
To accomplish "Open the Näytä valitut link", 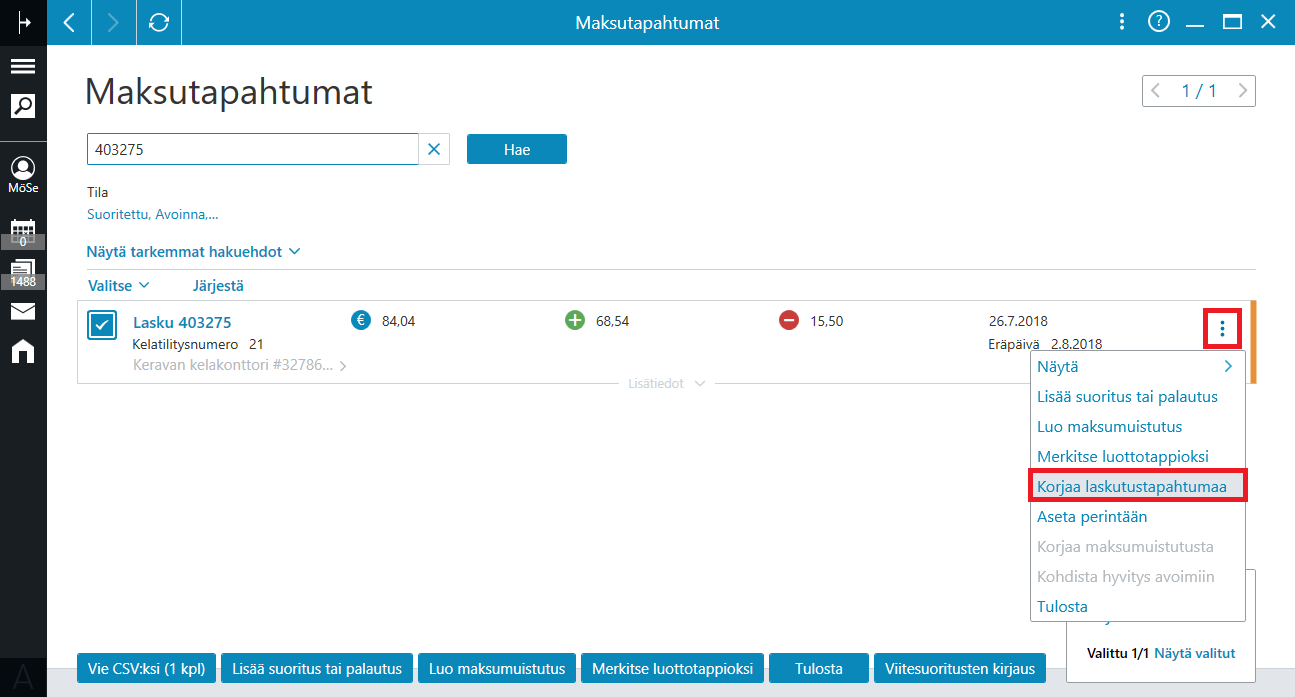I will [x=1195, y=653].
